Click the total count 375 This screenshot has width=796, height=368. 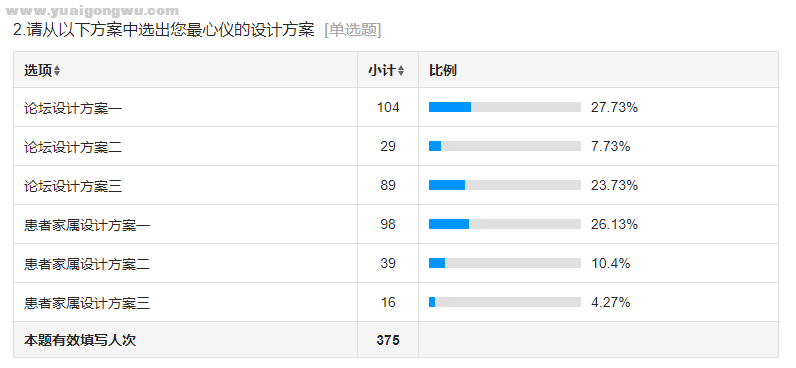click(x=388, y=340)
